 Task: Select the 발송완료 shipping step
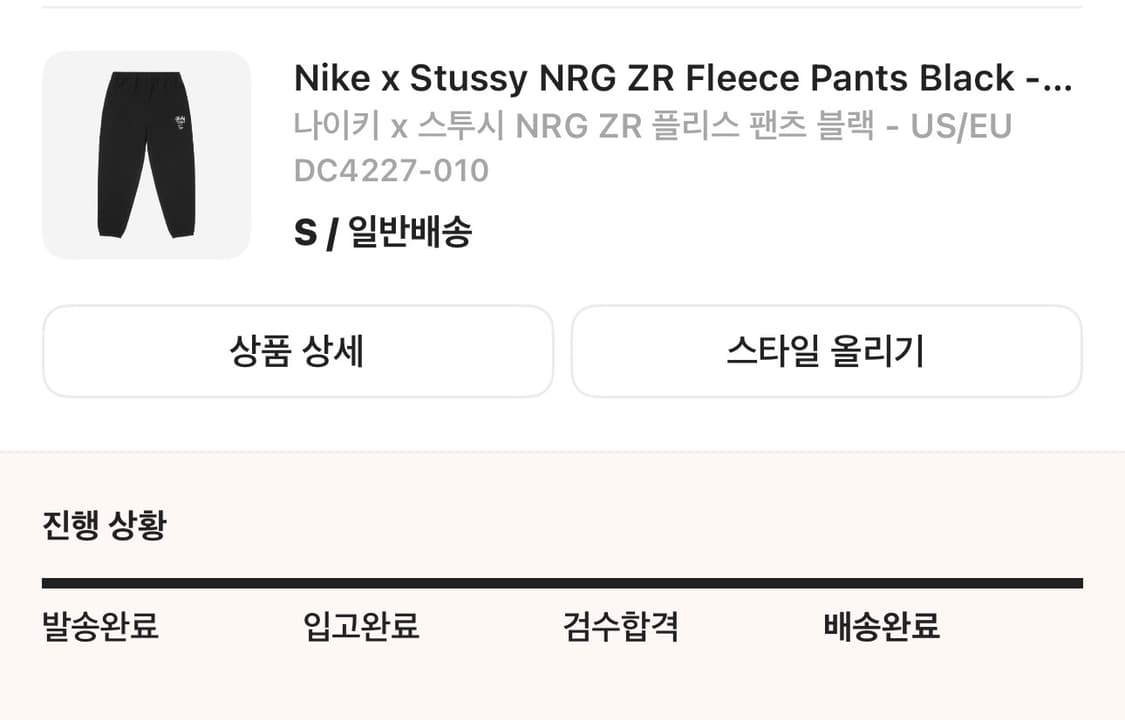pos(100,628)
